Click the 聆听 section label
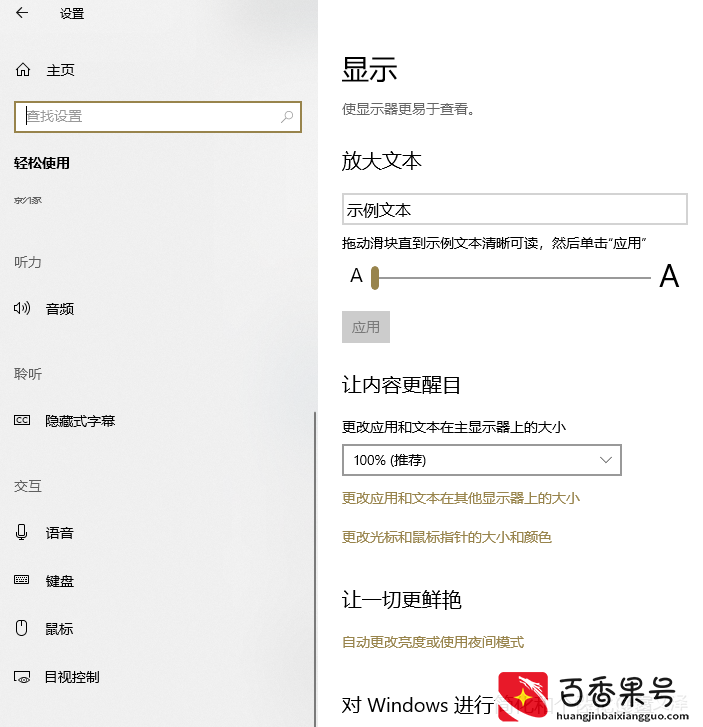The image size is (703, 727). [28, 374]
